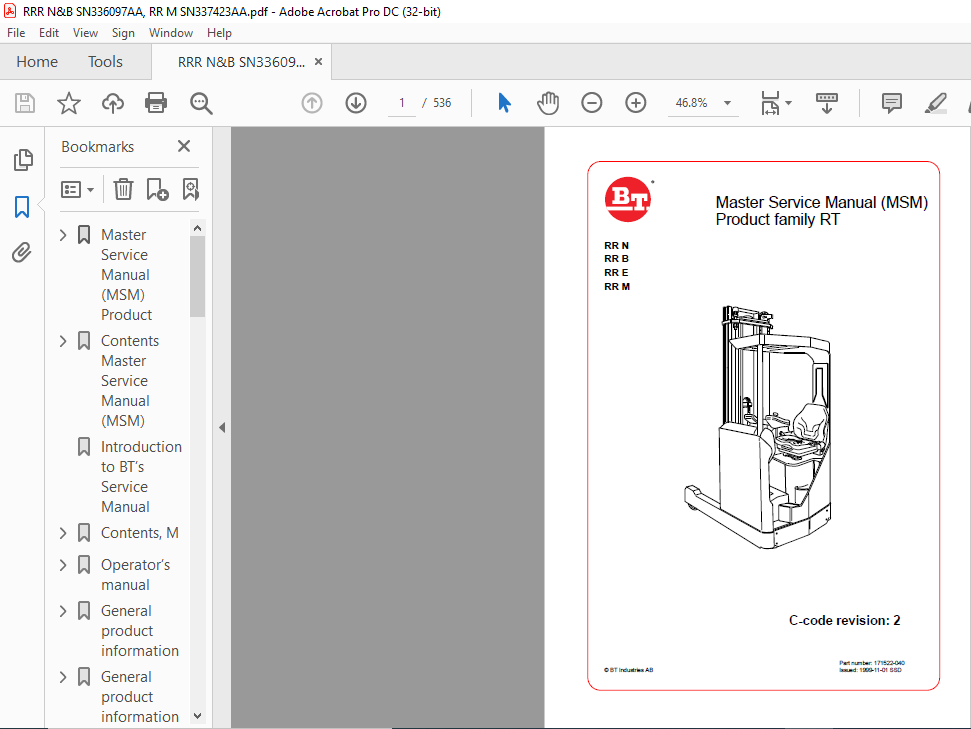Screen dimensions: 971x729
Task: Open the File menu
Action: (16, 33)
